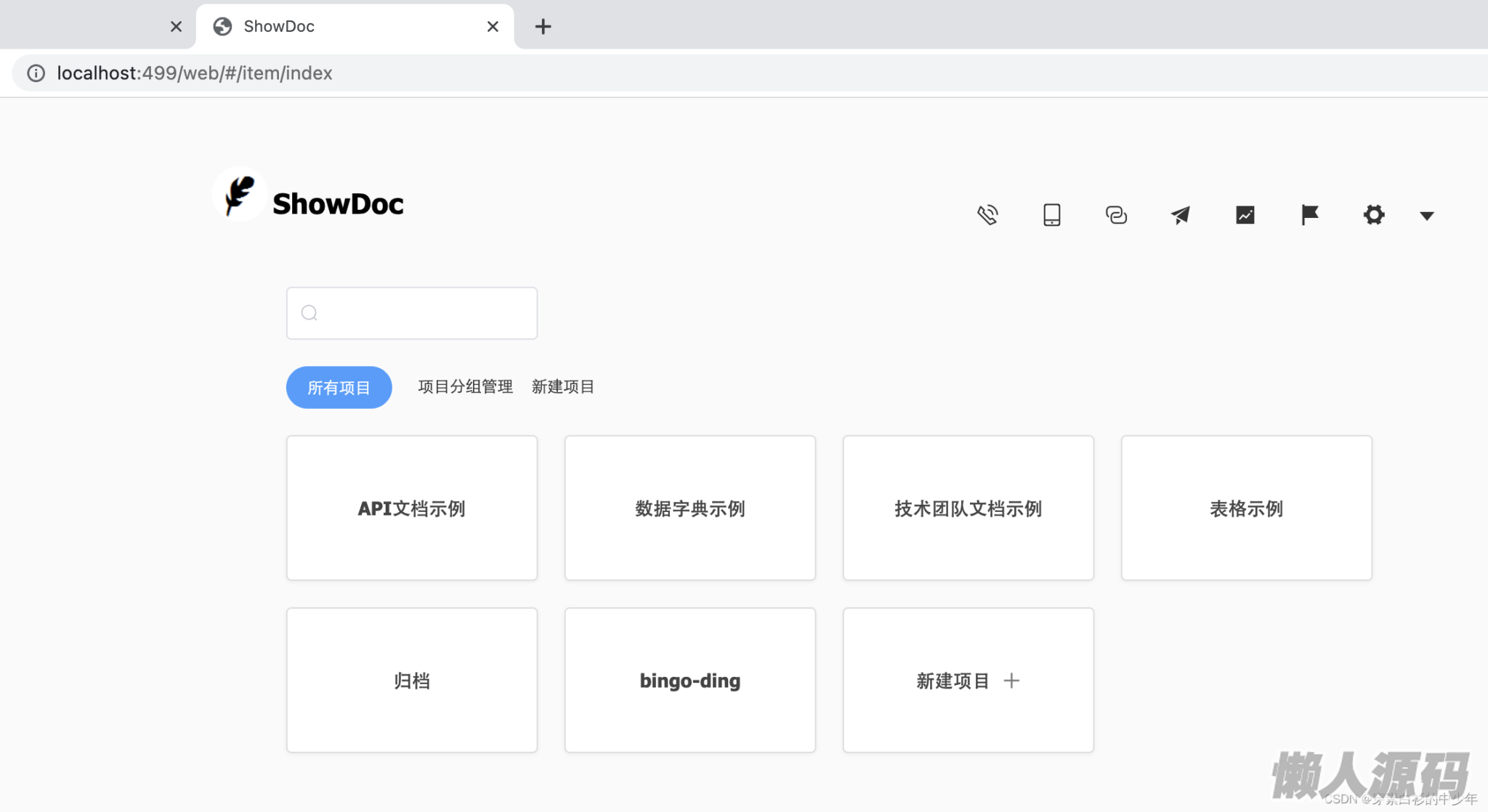
Task: Click the paper plane icon
Action: tap(1181, 215)
